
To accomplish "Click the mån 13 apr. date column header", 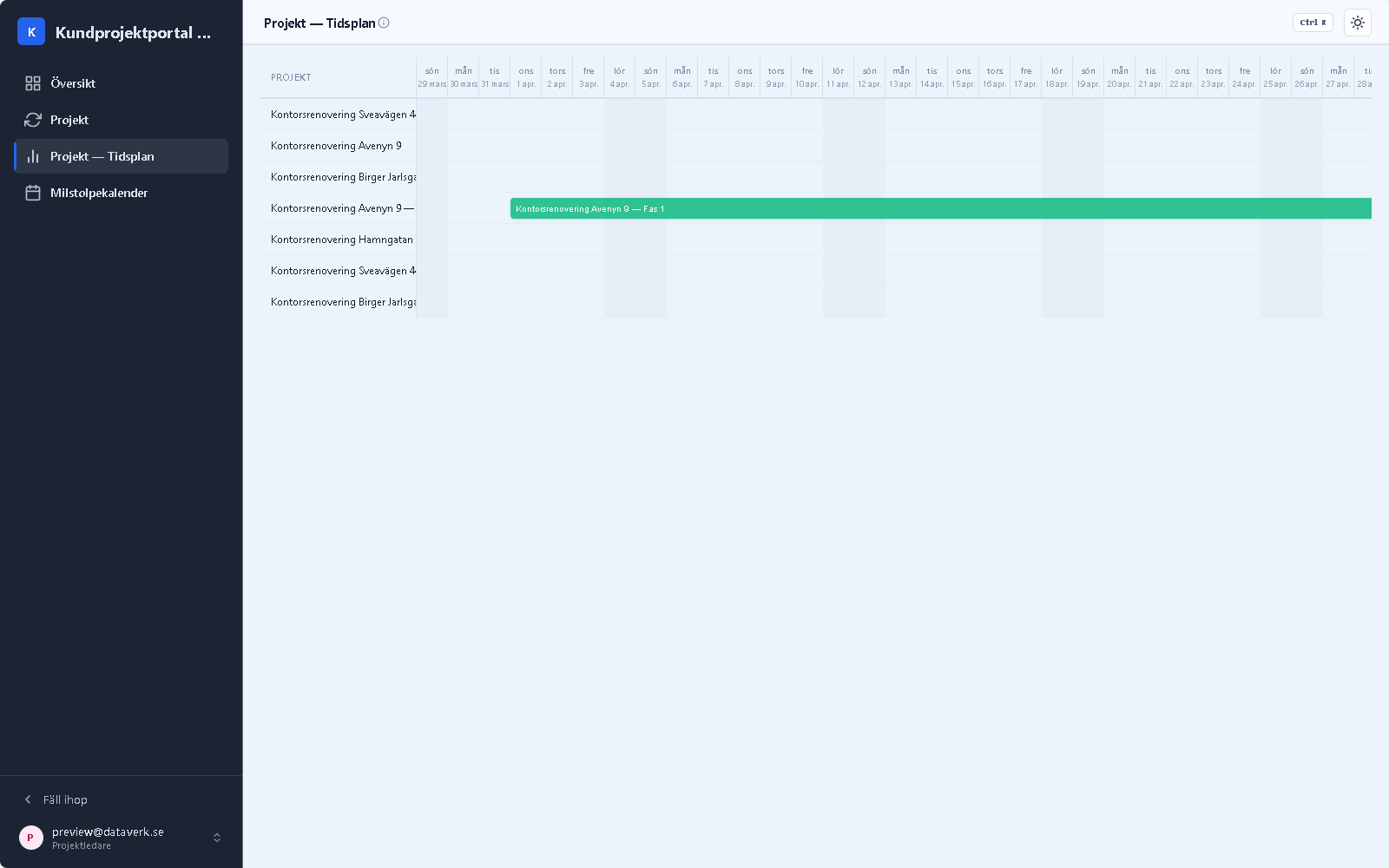I will click(x=901, y=77).
